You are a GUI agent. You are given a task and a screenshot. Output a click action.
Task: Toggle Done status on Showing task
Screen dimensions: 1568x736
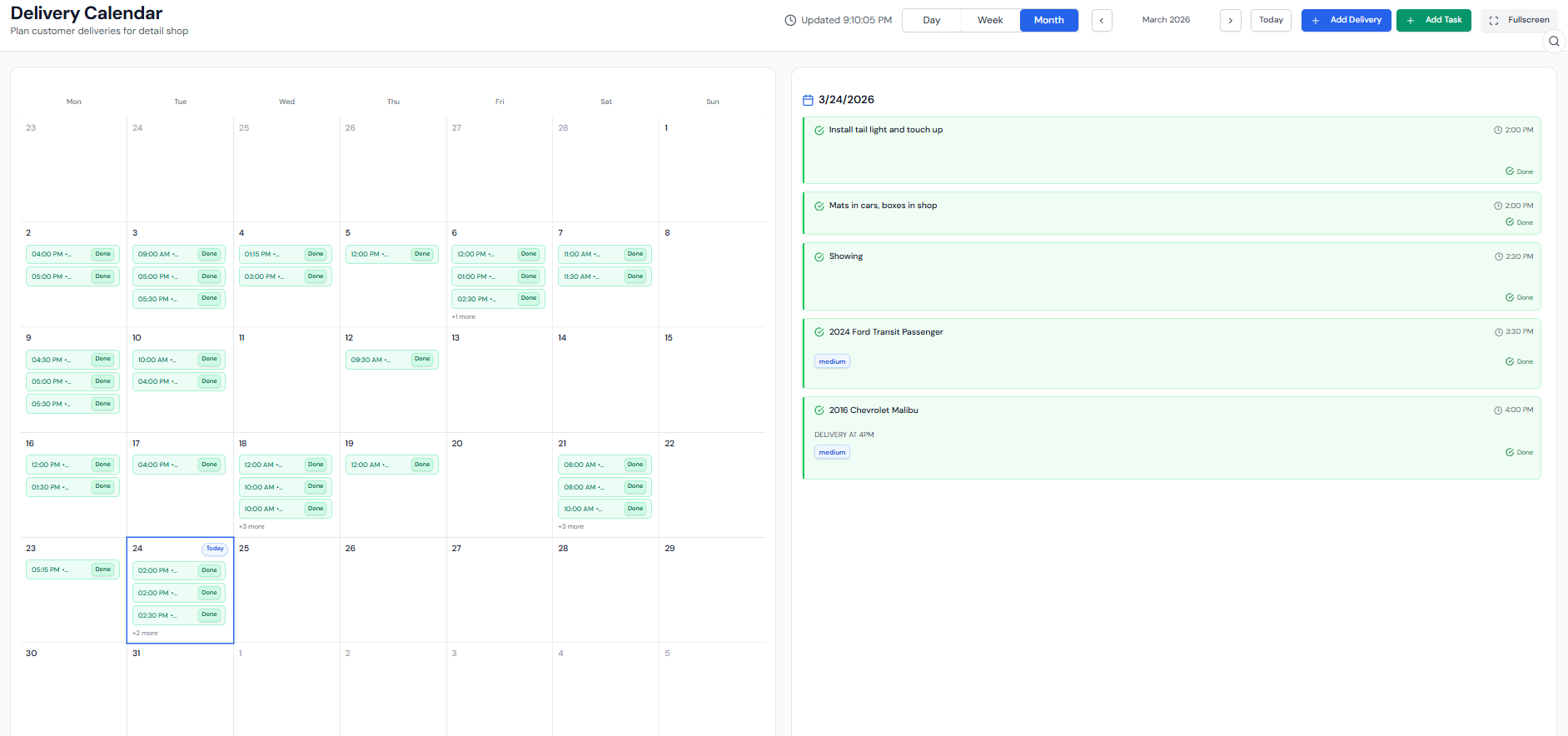1520,297
